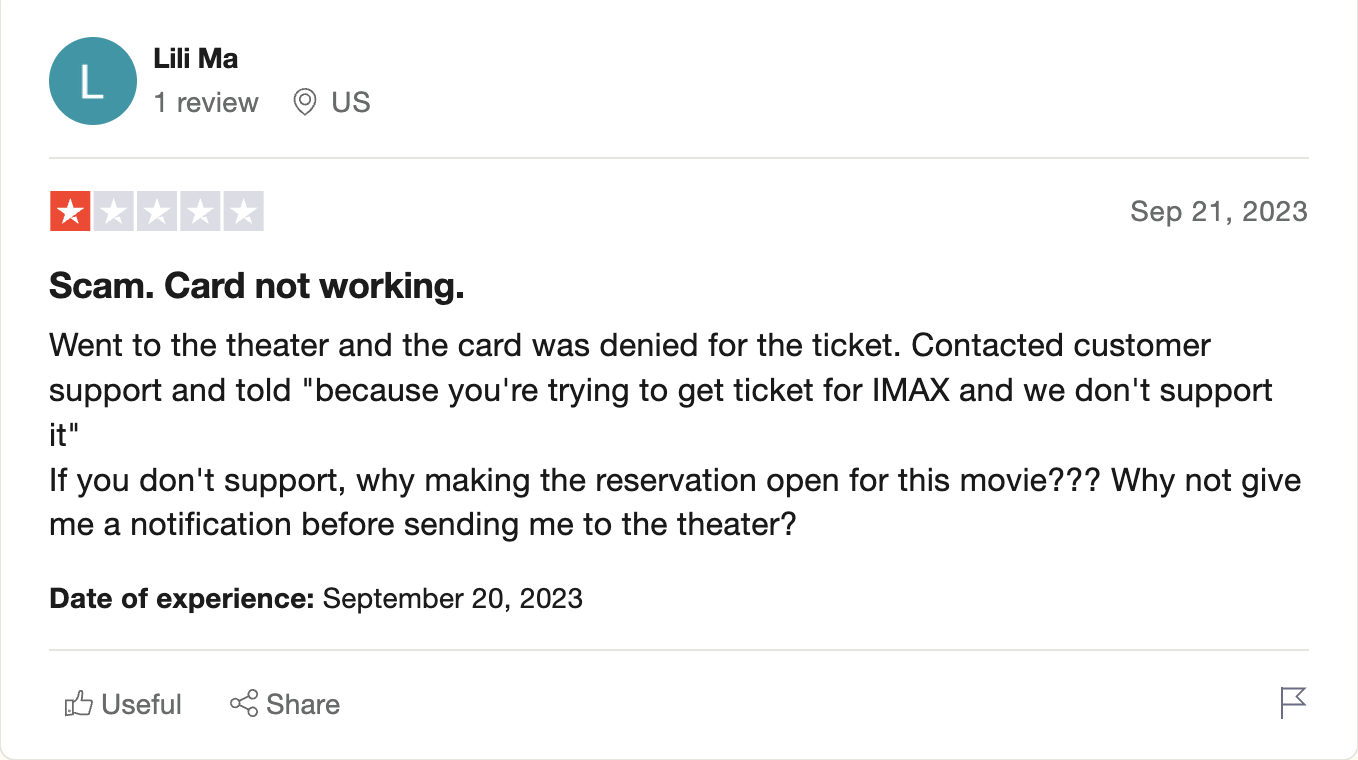This screenshot has height=760, width=1358.
Task: Click the second grey rating star
Action: (x=113, y=211)
